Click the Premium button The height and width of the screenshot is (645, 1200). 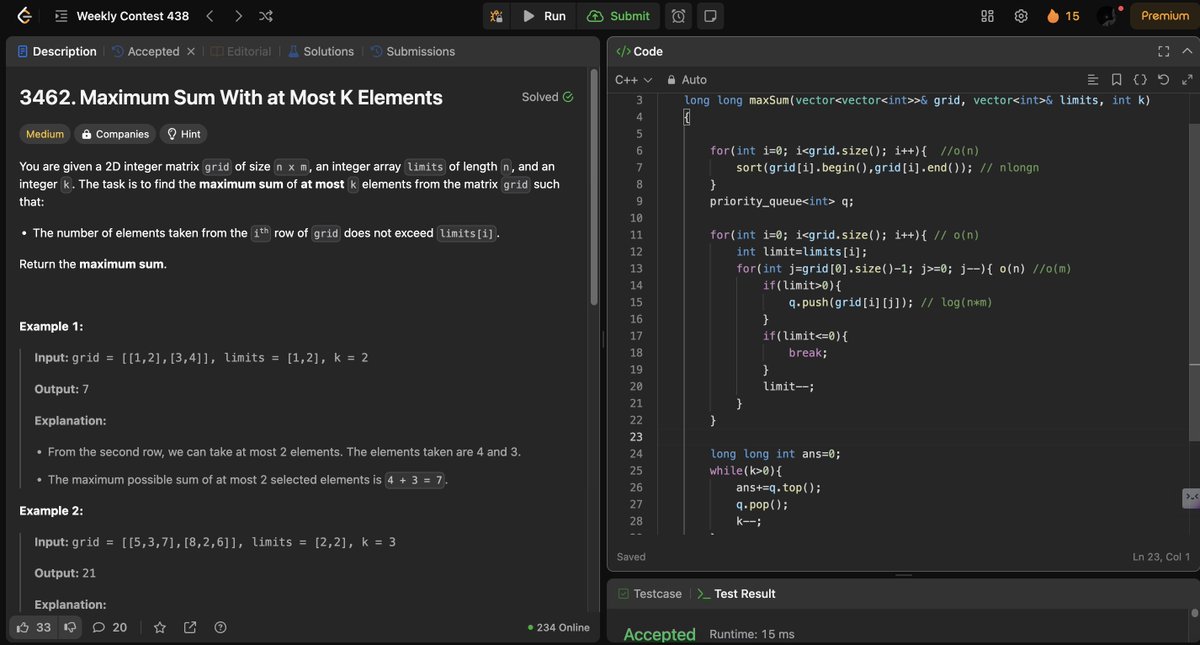coord(1165,16)
